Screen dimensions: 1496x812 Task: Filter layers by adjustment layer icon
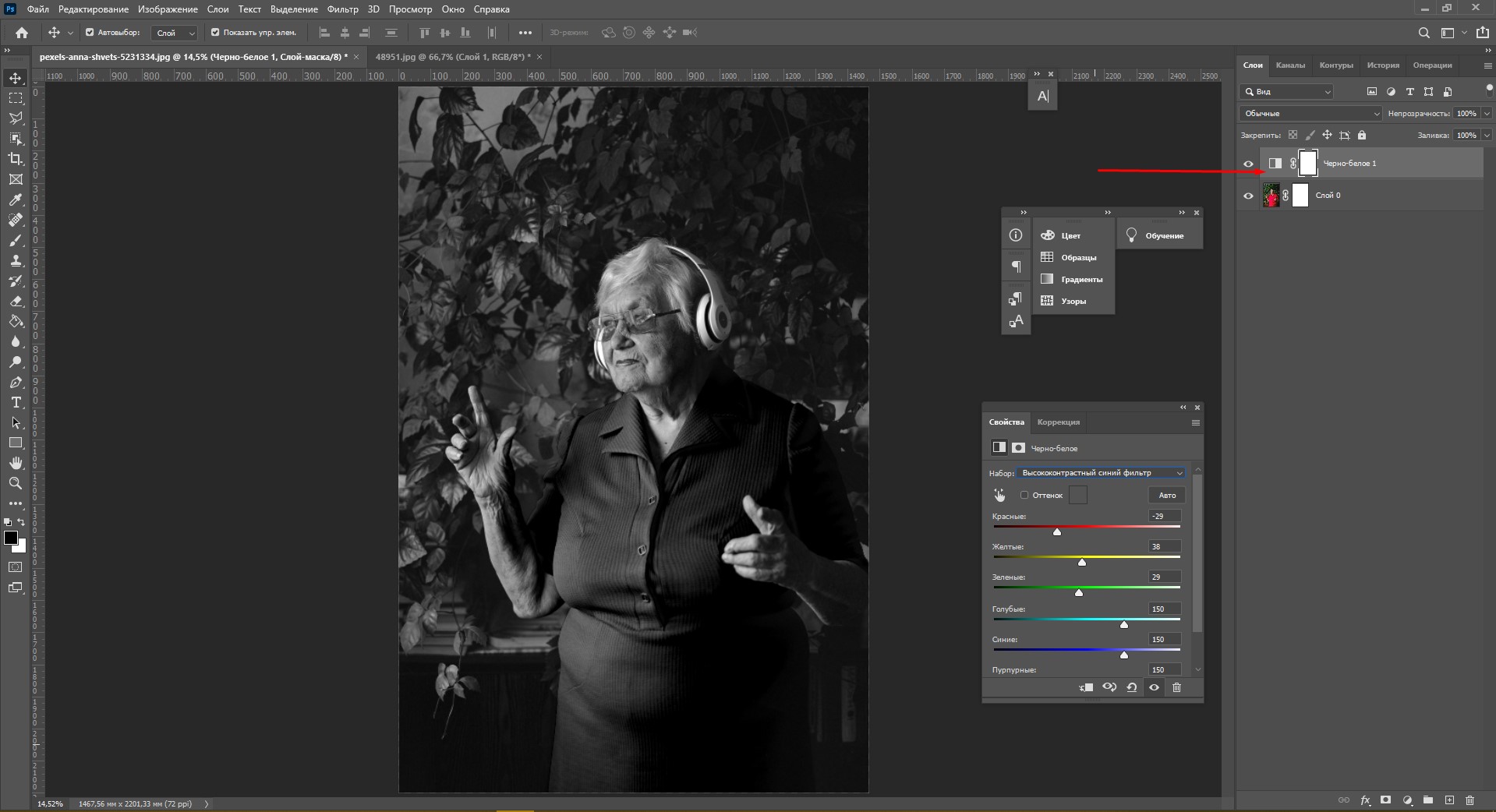(x=1391, y=91)
